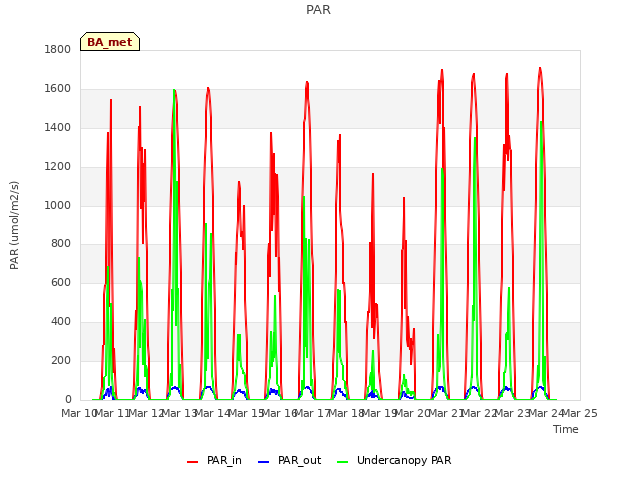Click the 1600 y-axis tick label
This screenshot has height=480, width=640.
pos(58,89)
